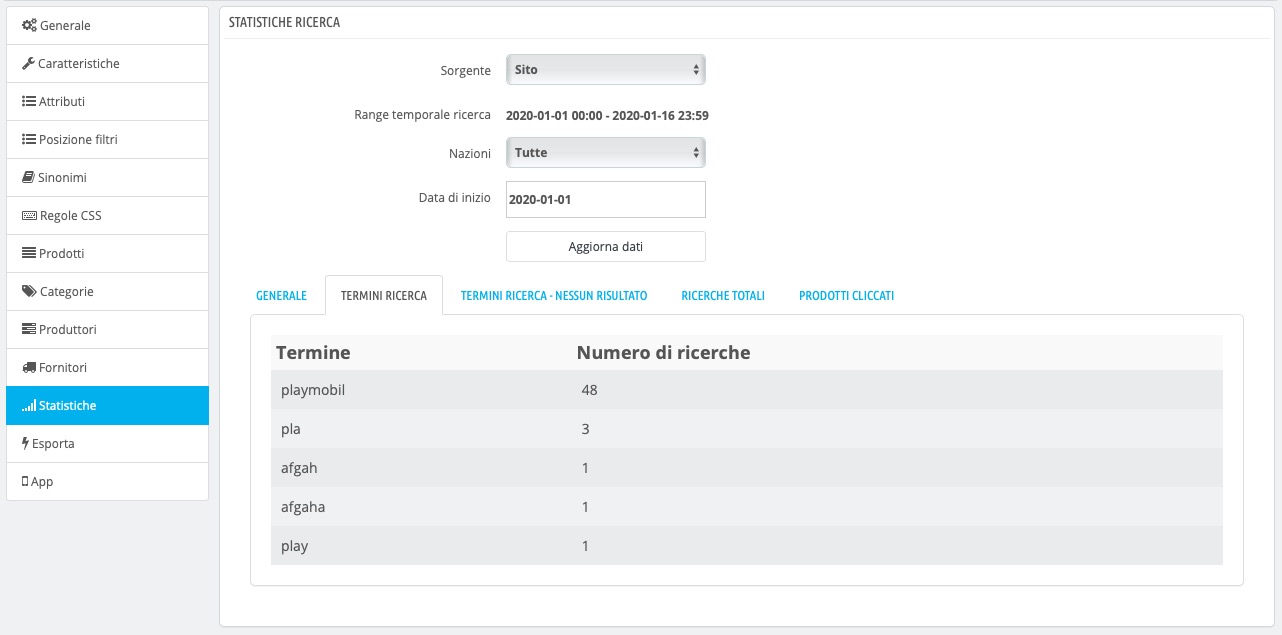Focus the Data di inizio date field

point(606,199)
